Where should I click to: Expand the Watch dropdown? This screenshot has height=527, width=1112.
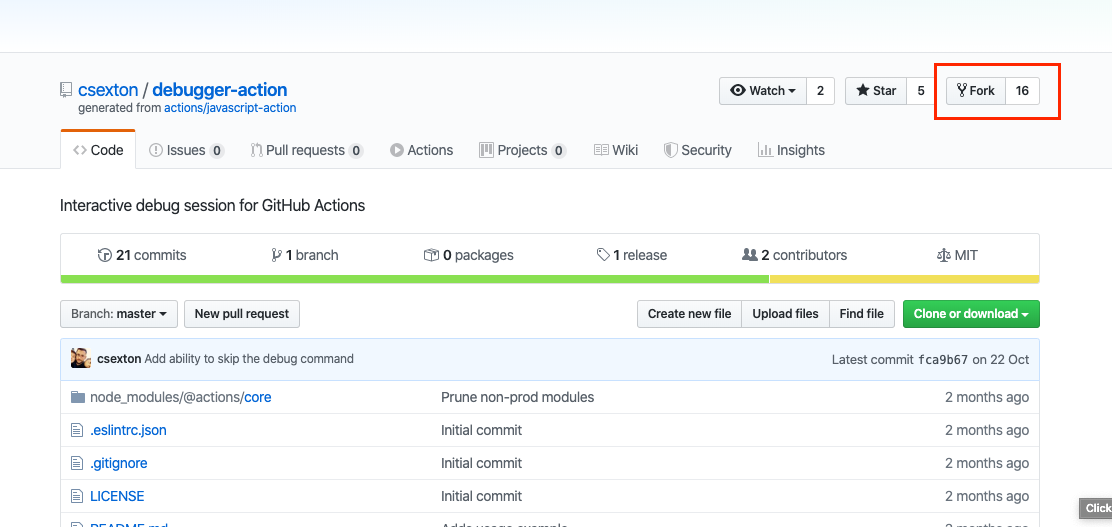763,91
